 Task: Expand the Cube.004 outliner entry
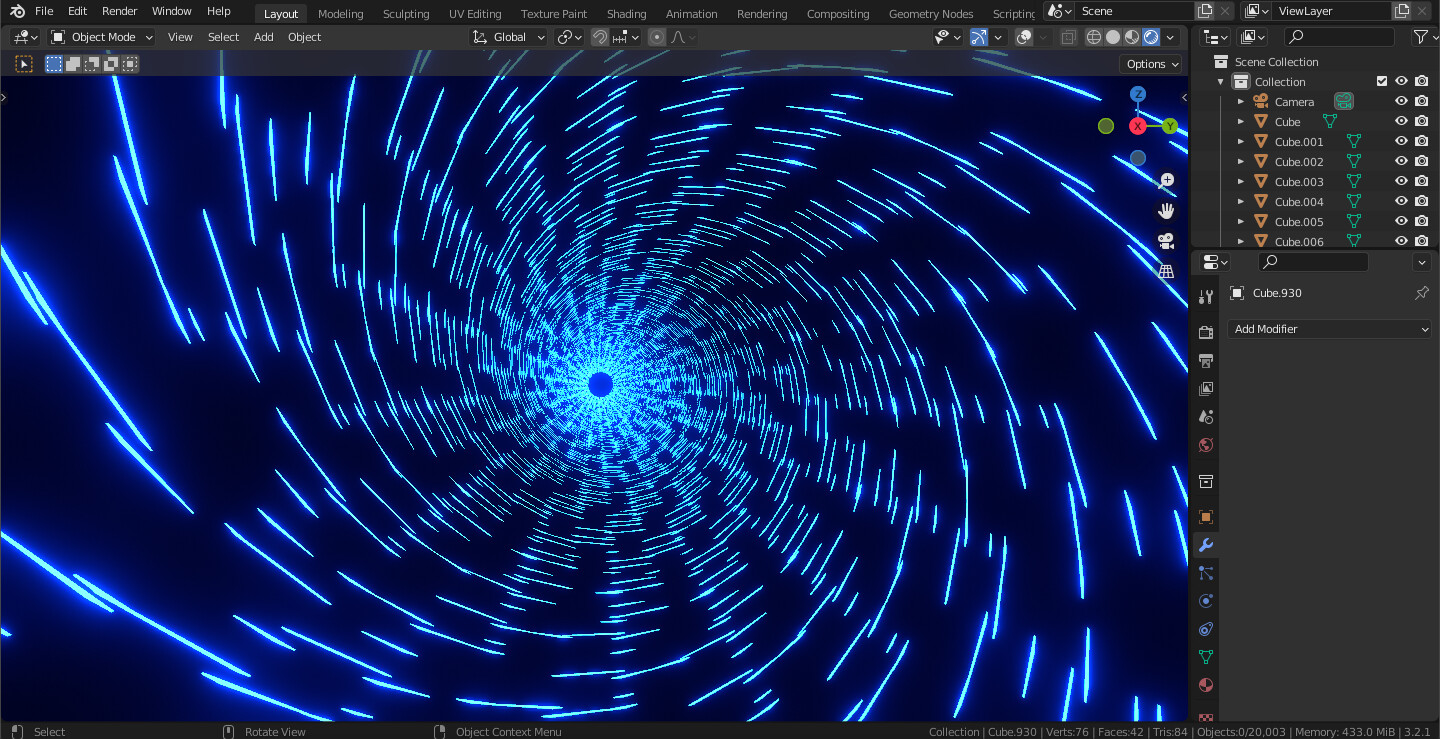1240,201
